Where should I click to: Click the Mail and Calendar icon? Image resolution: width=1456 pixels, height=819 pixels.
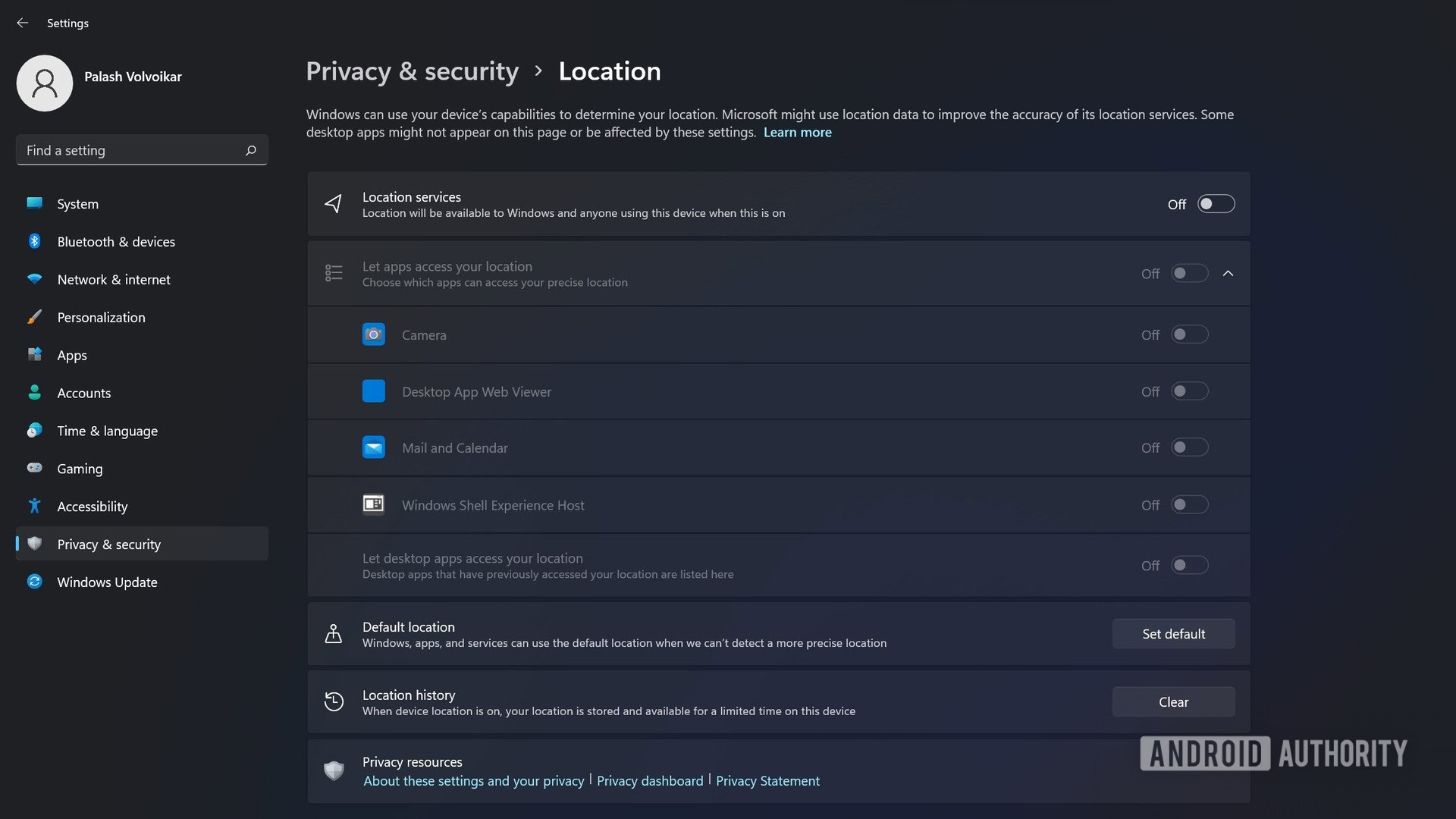pos(373,447)
